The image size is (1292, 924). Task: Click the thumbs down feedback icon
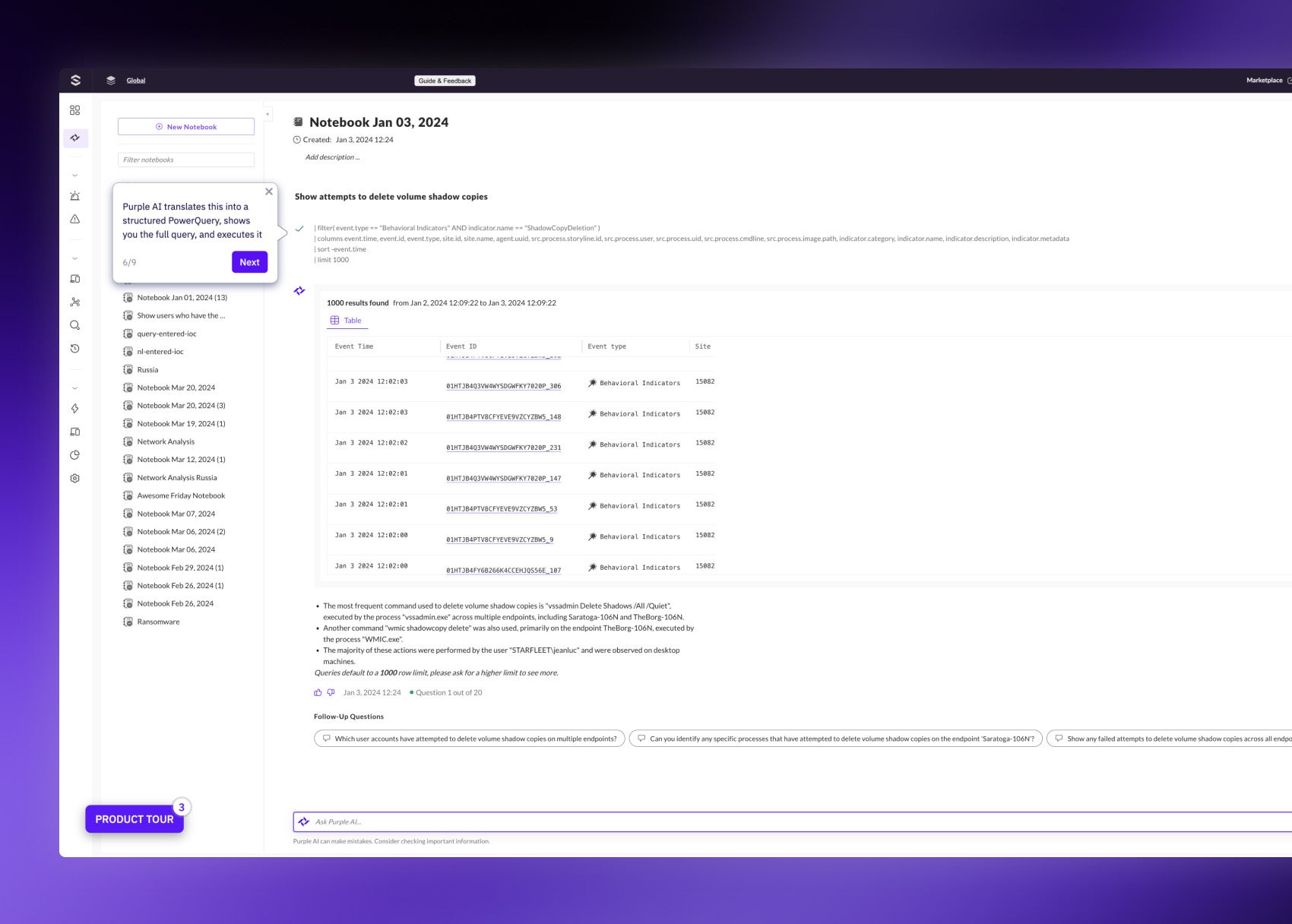(331, 692)
